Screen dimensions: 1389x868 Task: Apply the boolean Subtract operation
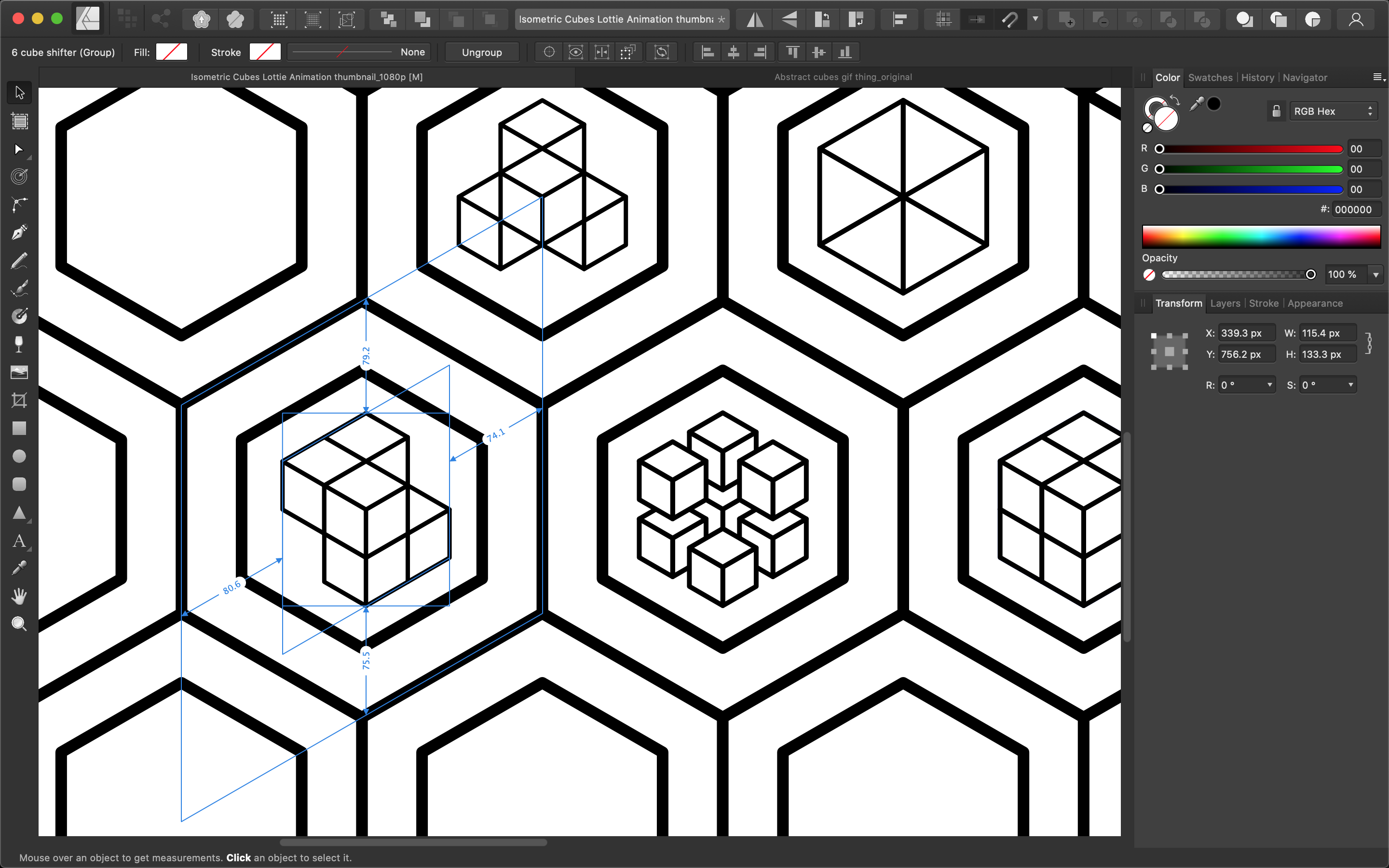(x=1100, y=19)
